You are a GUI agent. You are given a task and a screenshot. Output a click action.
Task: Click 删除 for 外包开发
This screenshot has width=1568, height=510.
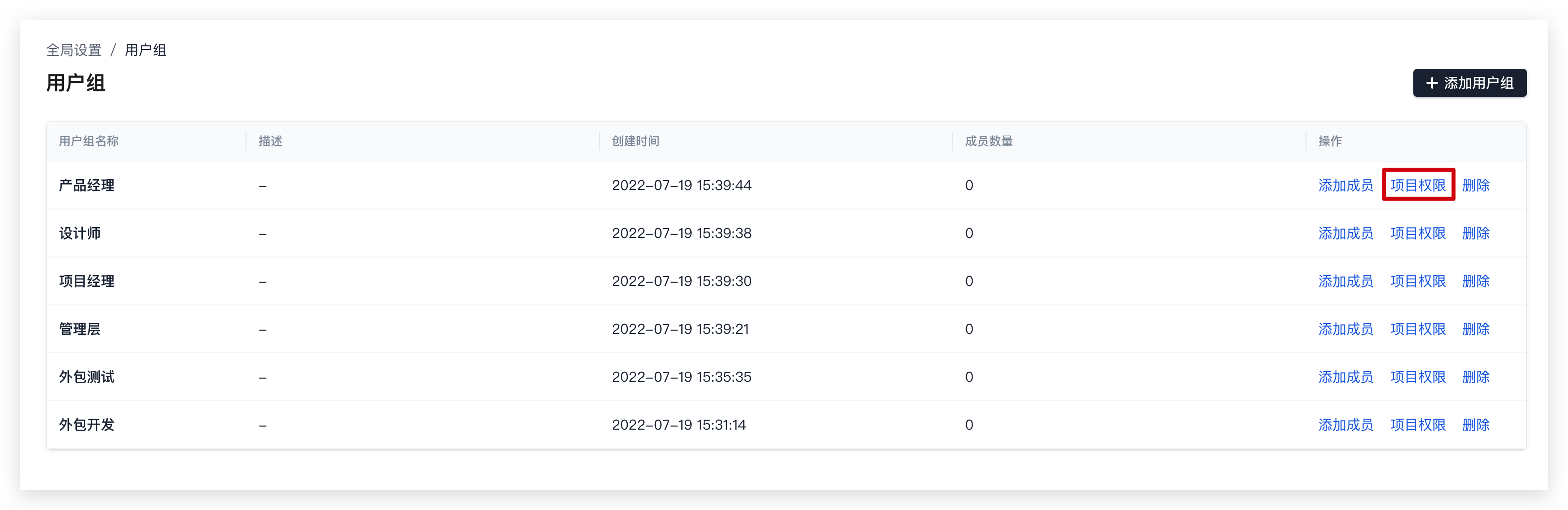(x=1476, y=425)
